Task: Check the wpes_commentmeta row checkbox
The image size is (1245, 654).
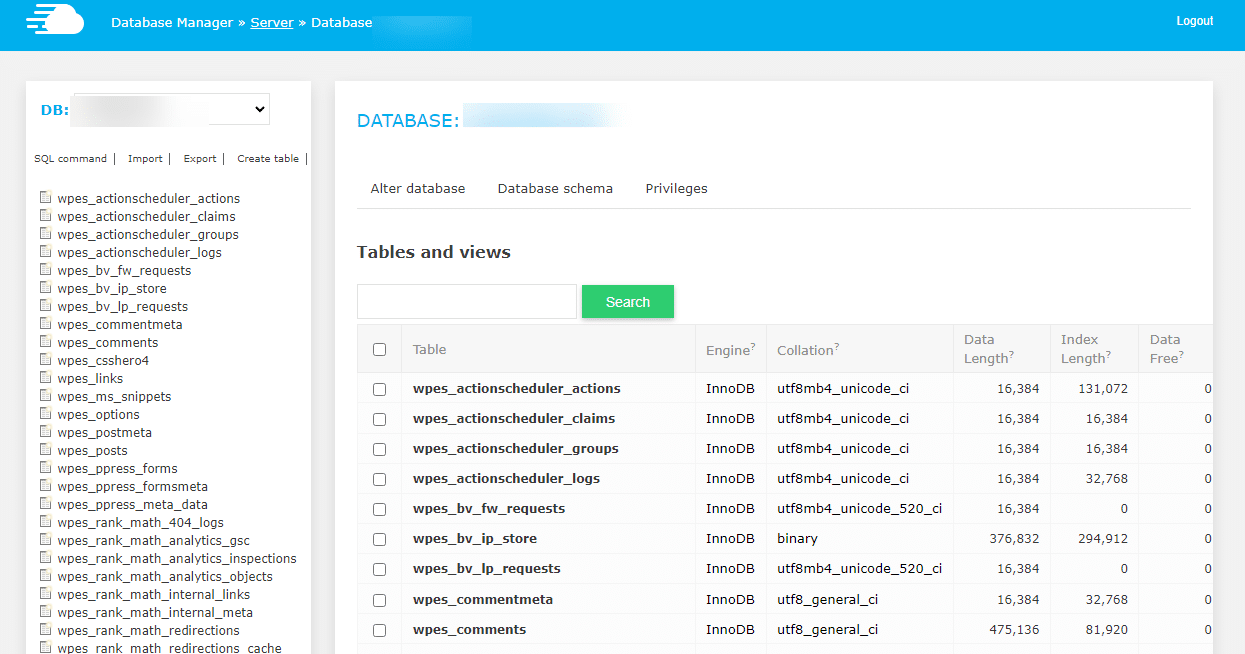Action: click(x=379, y=600)
